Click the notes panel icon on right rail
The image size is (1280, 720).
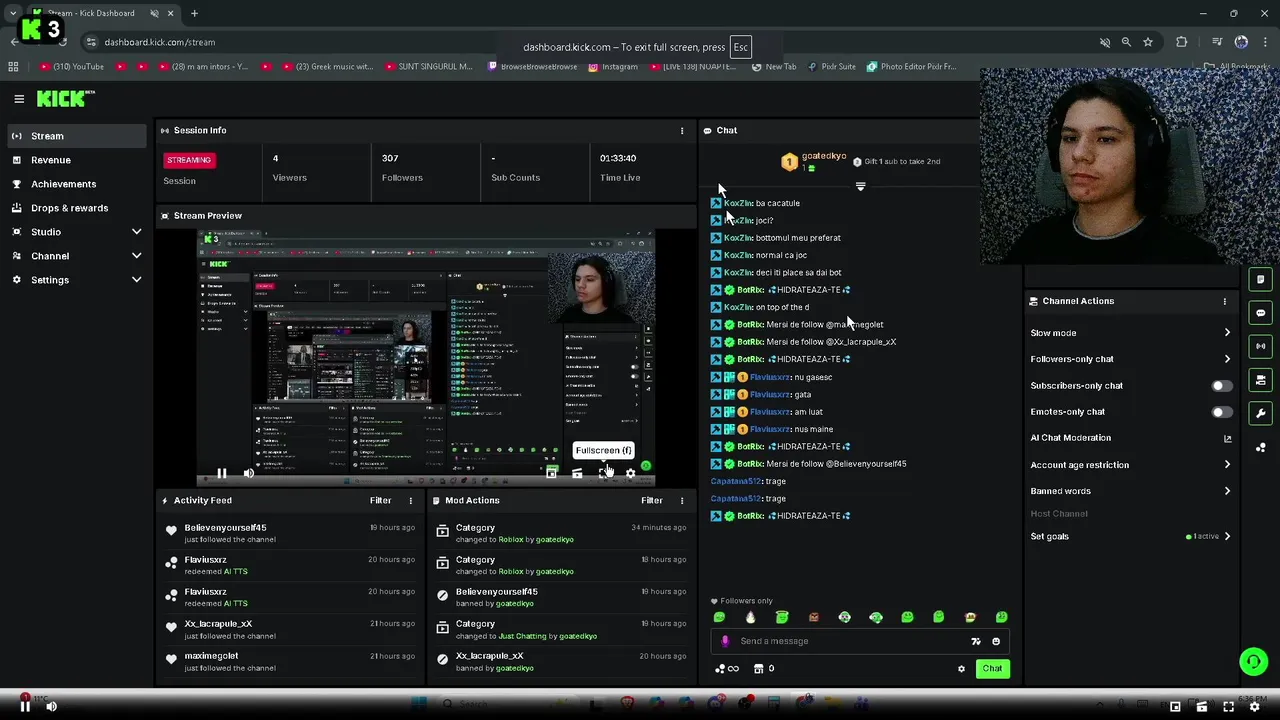pyautogui.click(x=1261, y=280)
